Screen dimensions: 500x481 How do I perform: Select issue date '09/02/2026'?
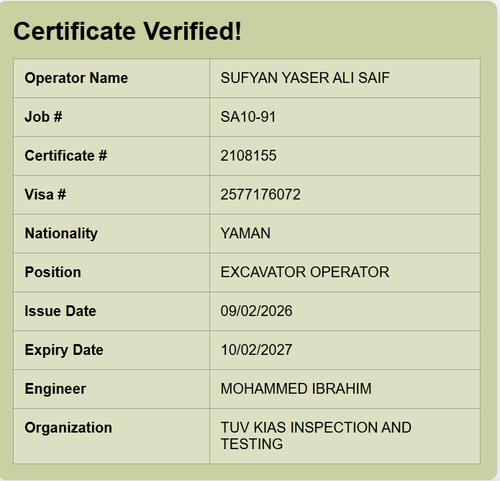tap(256, 311)
